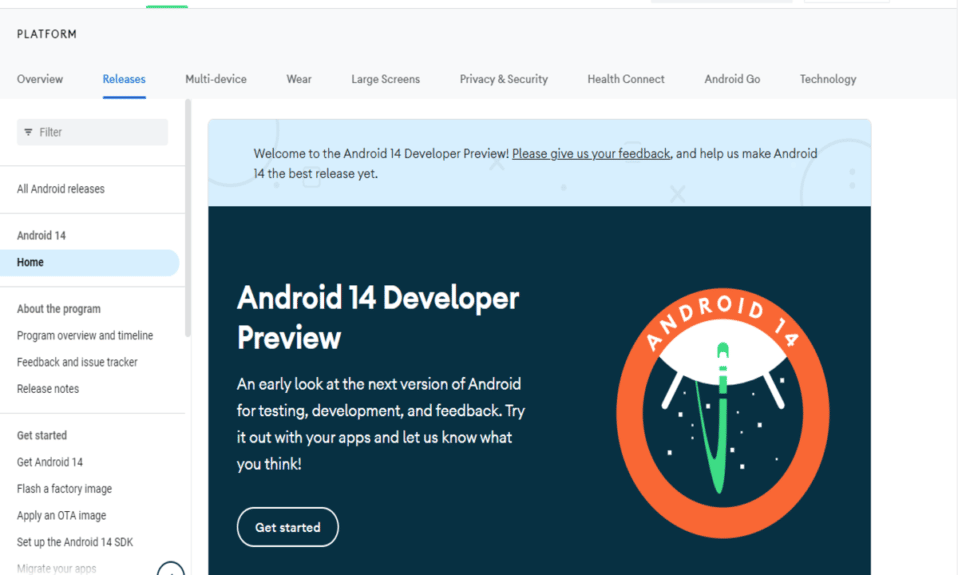Screen dimensions: 958x575
Task: Click the PLATFORM section title
Action: pyautogui.click(x=47, y=34)
